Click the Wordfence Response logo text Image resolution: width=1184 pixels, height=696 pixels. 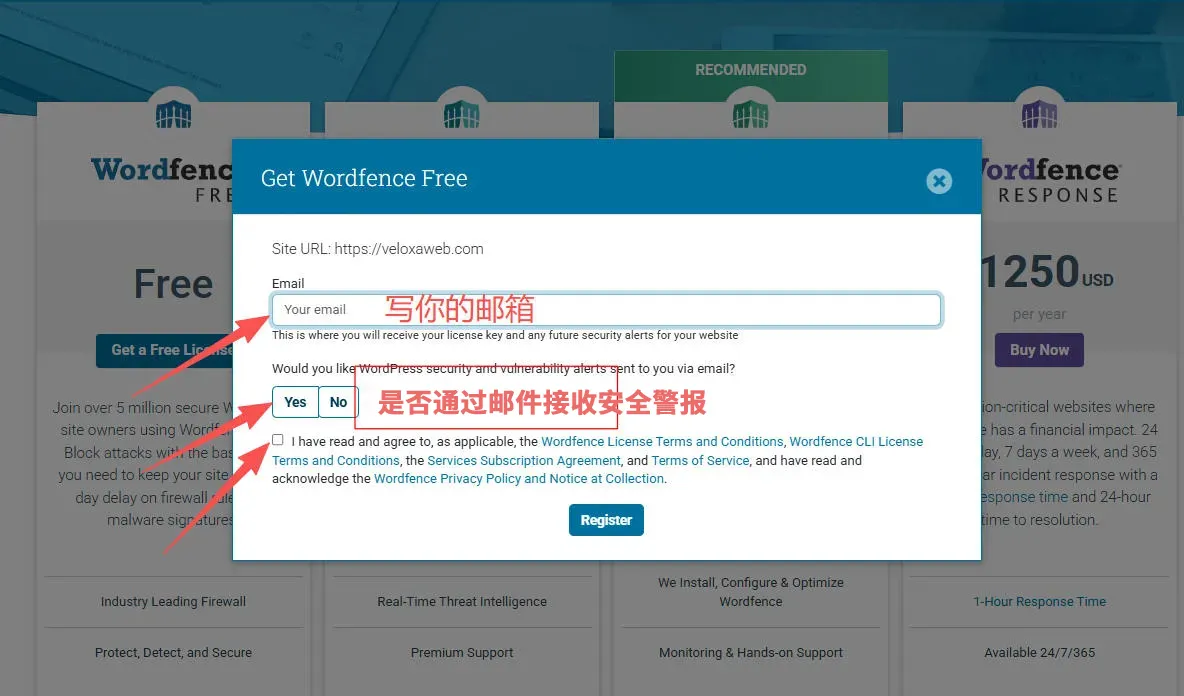[x=1050, y=179]
